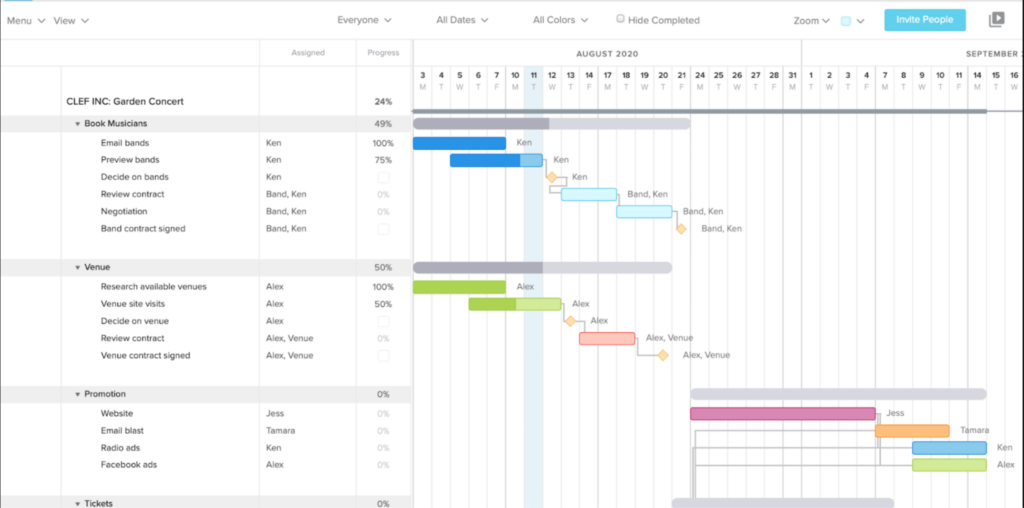Select the Band contract signed milestone diamond
The width and height of the screenshot is (1024, 508).
click(681, 229)
